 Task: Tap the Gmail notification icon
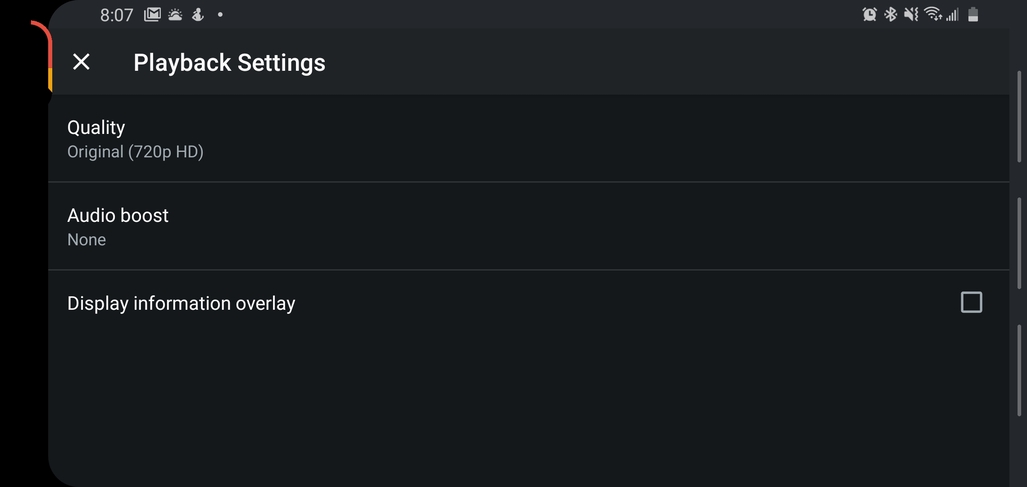coord(152,15)
